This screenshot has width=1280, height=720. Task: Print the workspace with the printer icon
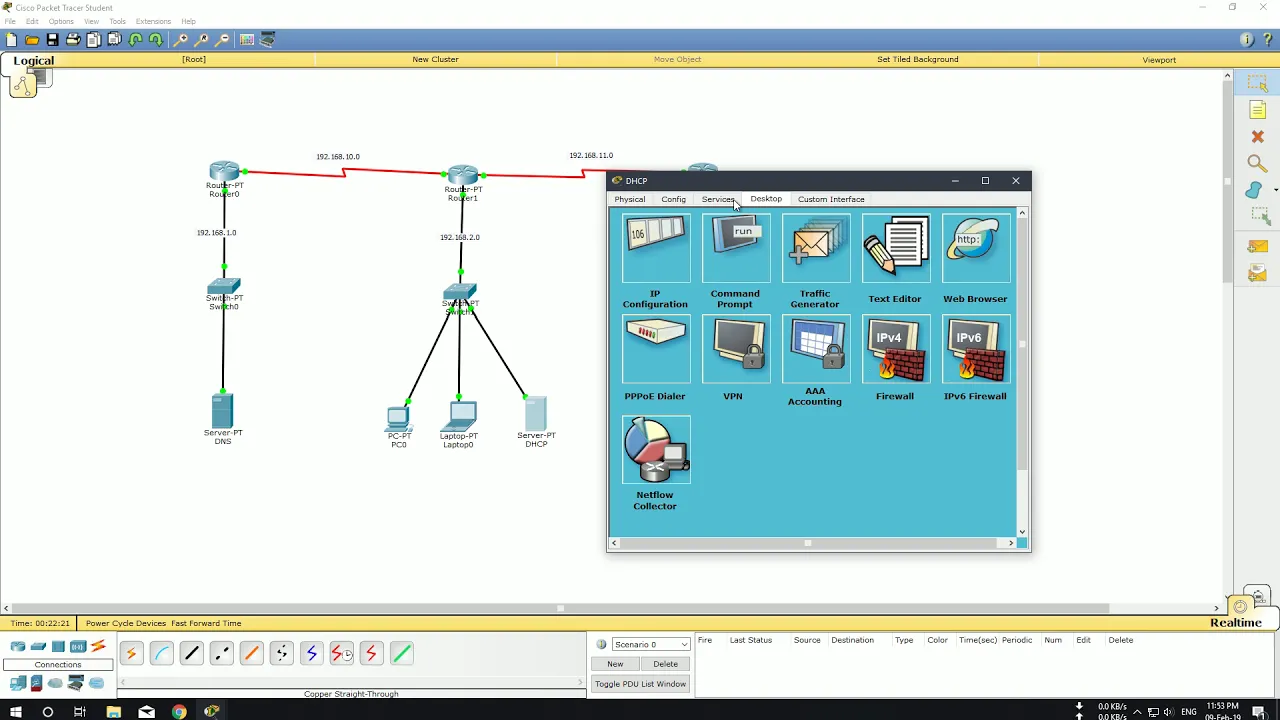coord(73,40)
